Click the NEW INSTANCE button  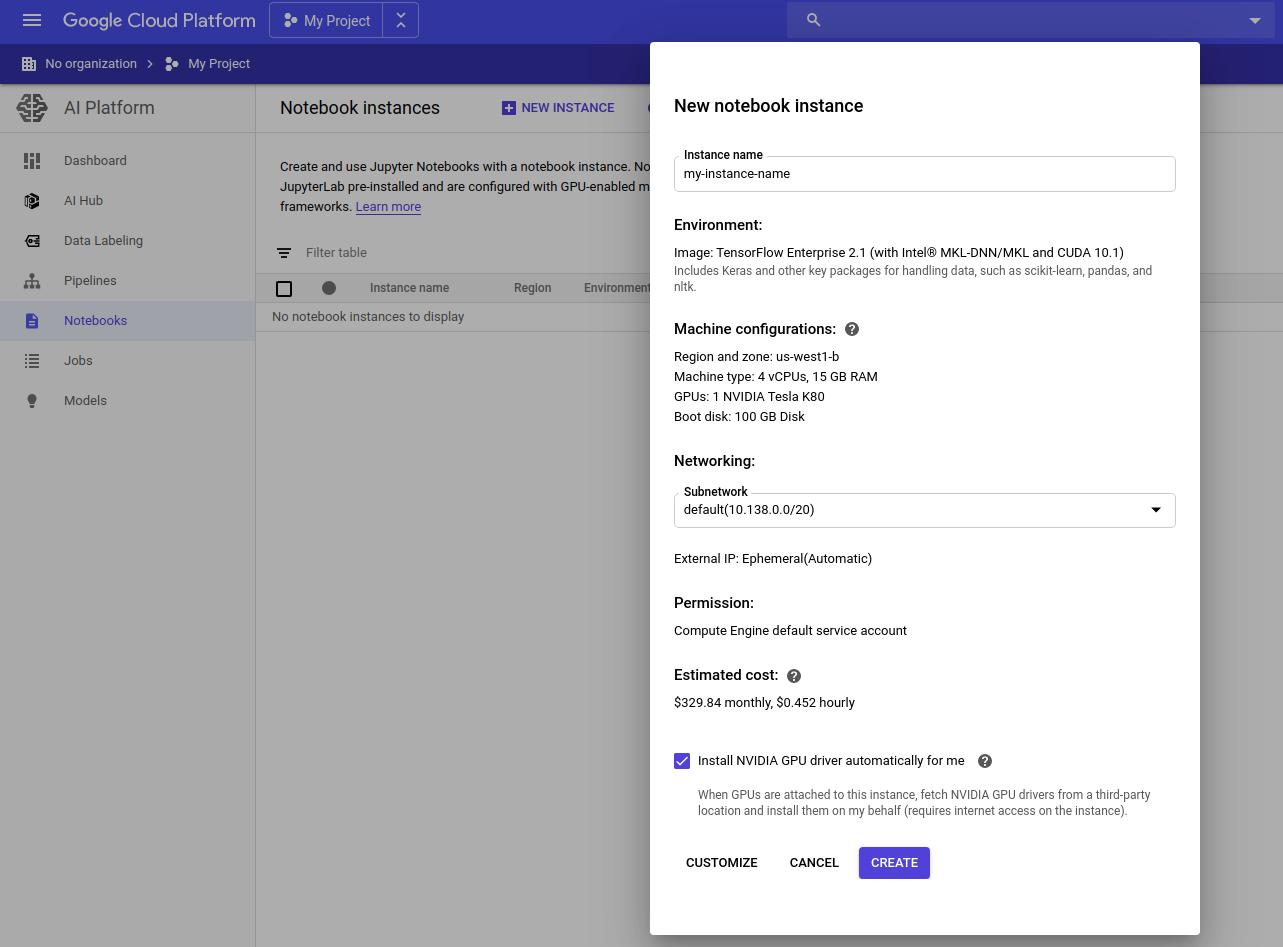coord(558,108)
